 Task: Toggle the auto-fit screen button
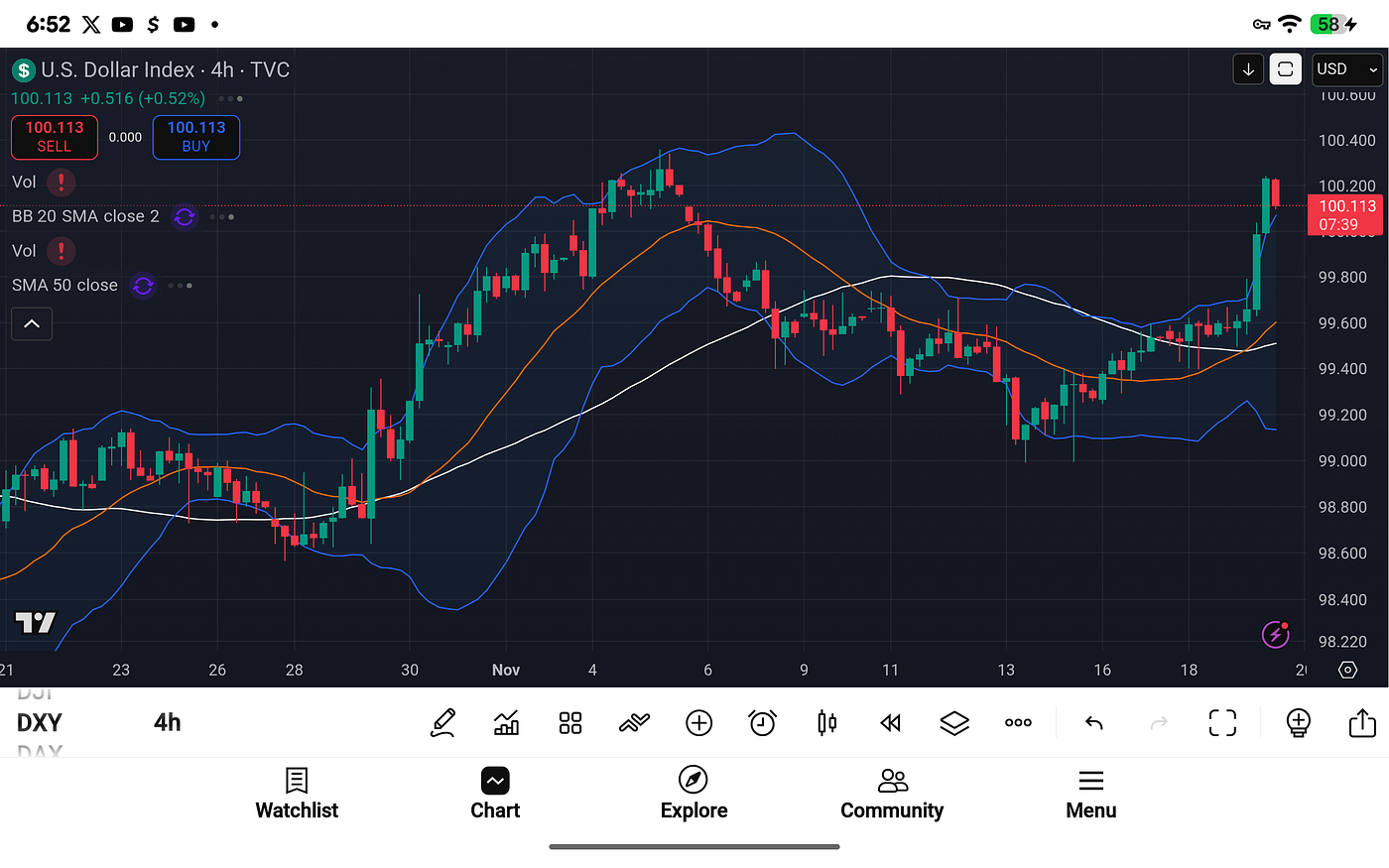click(1285, 69)
